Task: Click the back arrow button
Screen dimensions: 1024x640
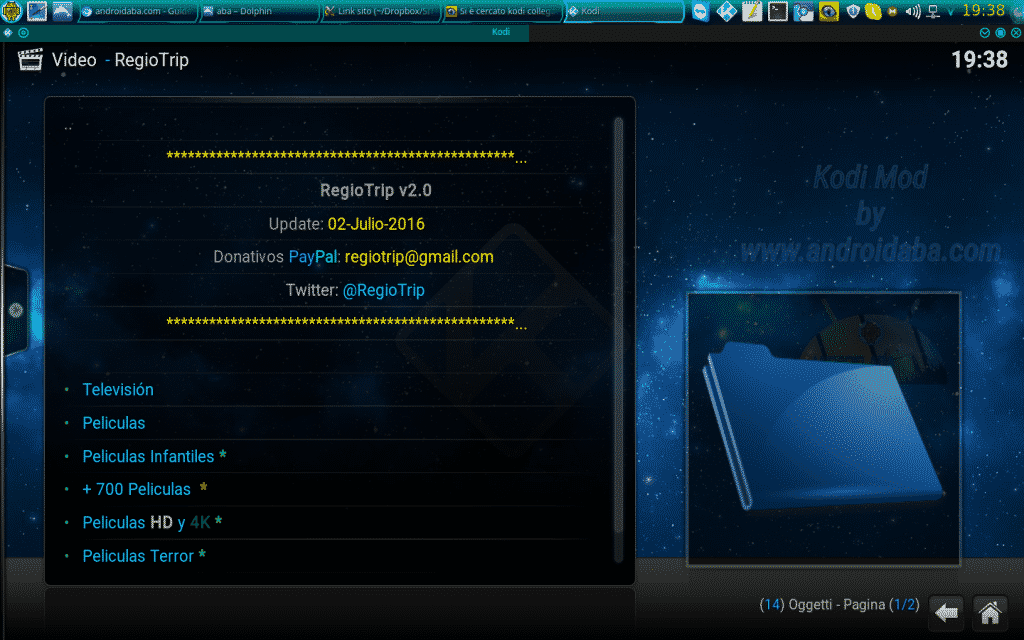Action: click(946, 613)
